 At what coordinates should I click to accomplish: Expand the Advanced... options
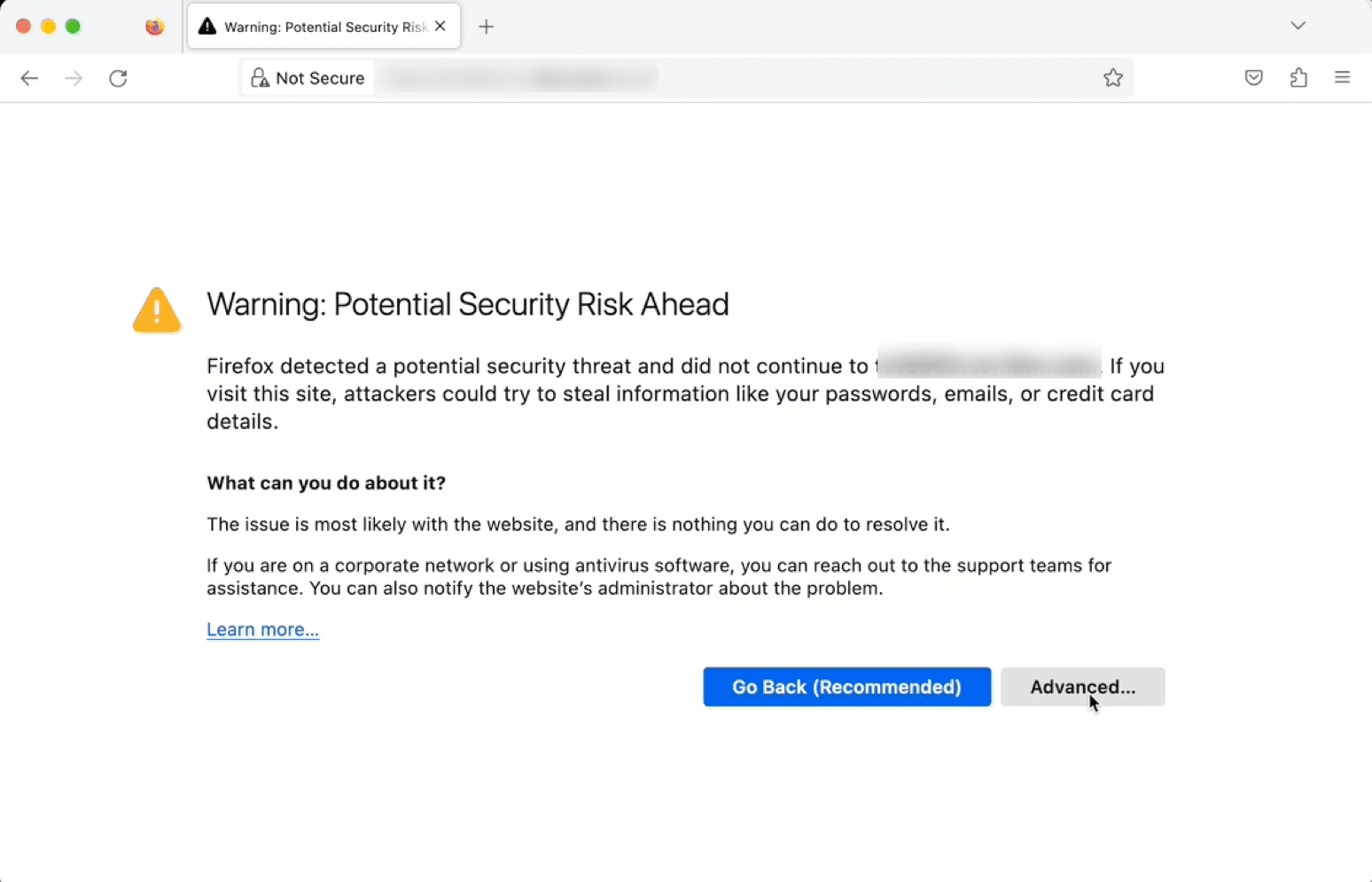tap(1082, 687)
